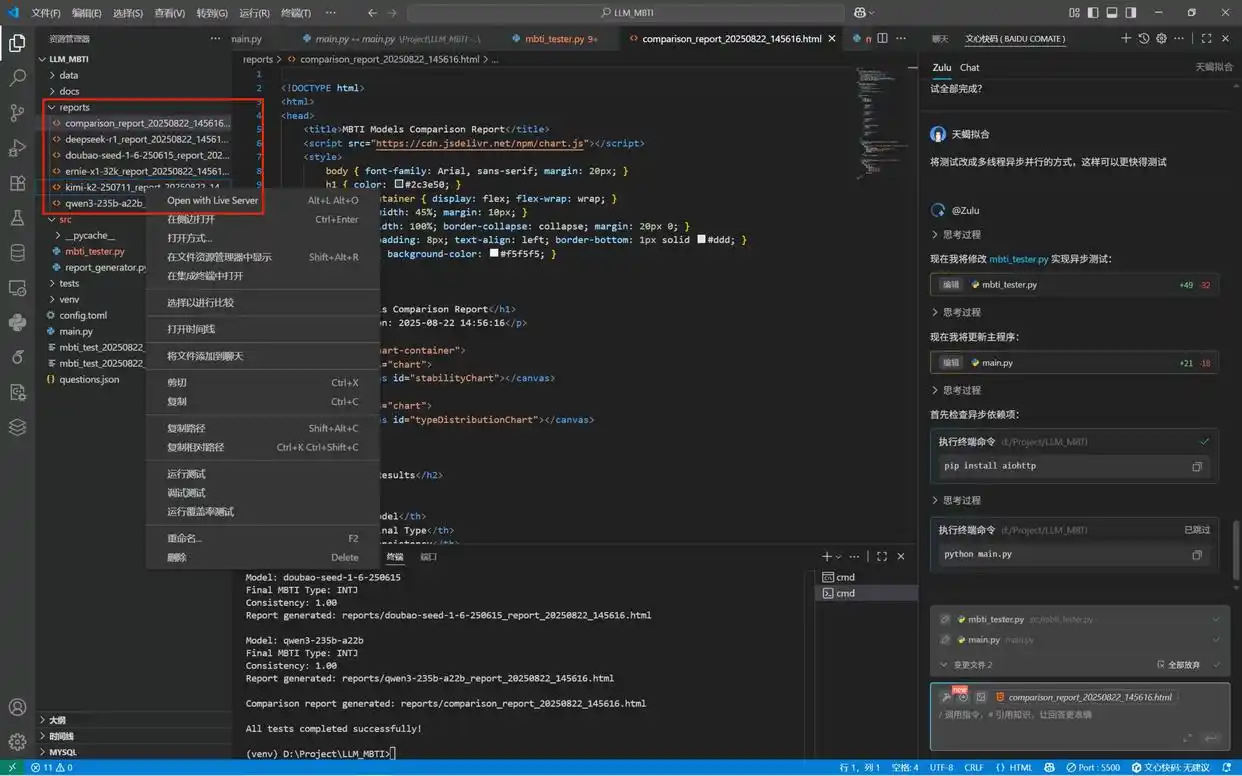Copy the pip install aiohttp command
The height and width of the screenshot is (776, 1242).
pos(1196,467)
